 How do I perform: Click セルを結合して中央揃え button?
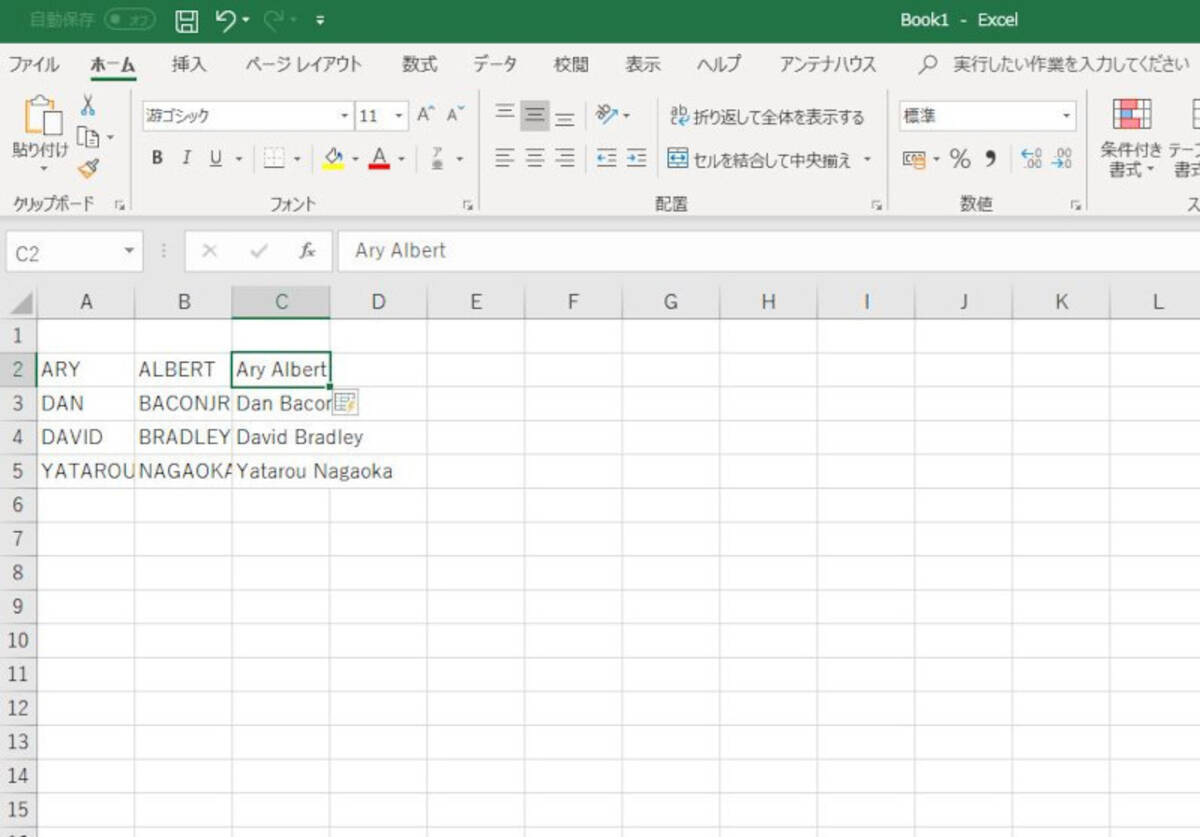760,159
